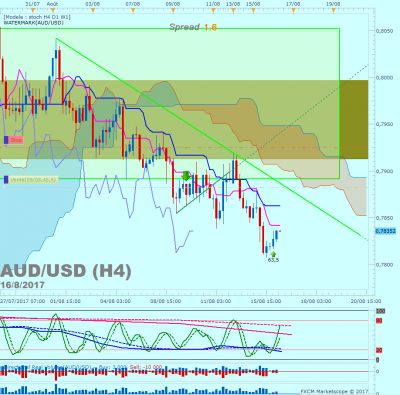Click the Sell: -10 000 volume readout
Viewport: 400px width, 395px height.
[146, 367]
